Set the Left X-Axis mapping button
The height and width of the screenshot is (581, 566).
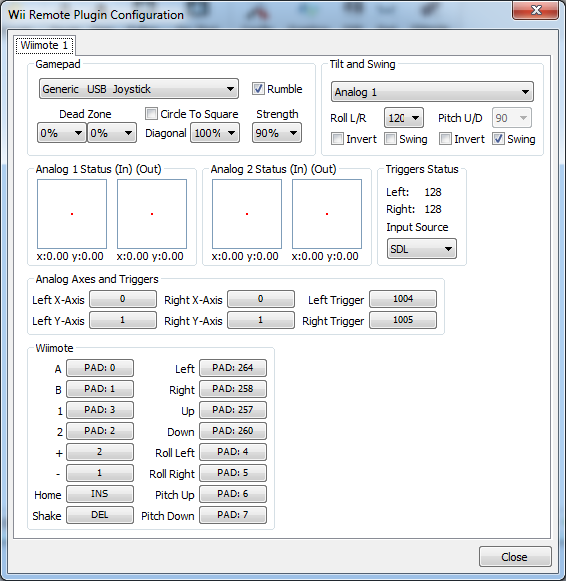[x=123, y=299]
